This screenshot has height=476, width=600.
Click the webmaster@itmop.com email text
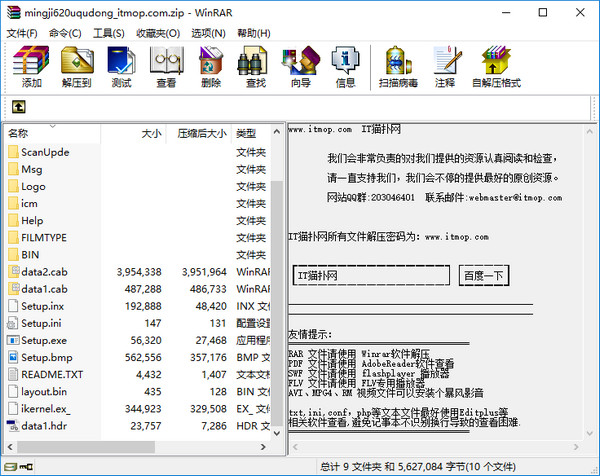coord(515,198)
